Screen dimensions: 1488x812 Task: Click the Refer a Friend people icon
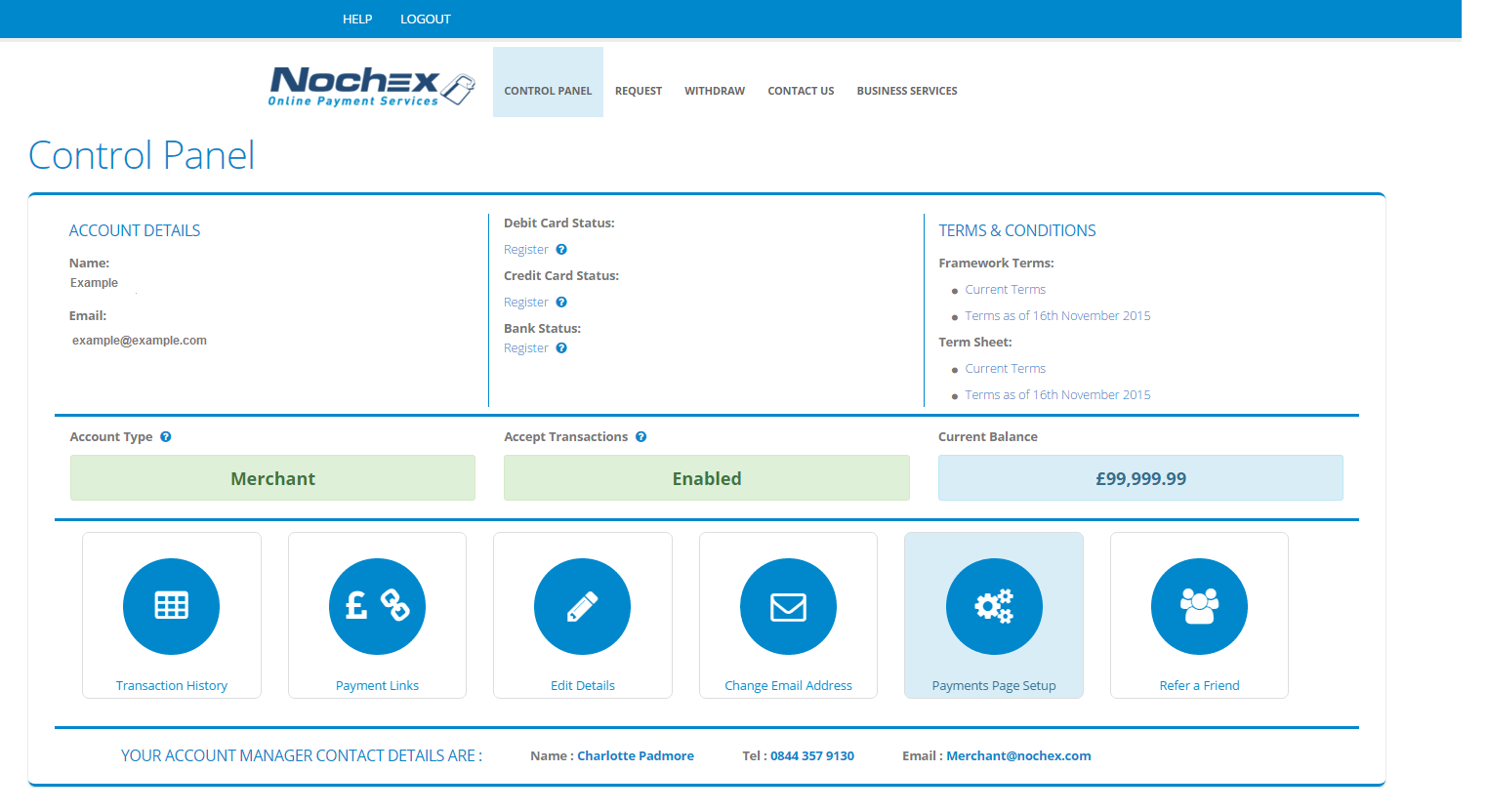click(1199, 606)
